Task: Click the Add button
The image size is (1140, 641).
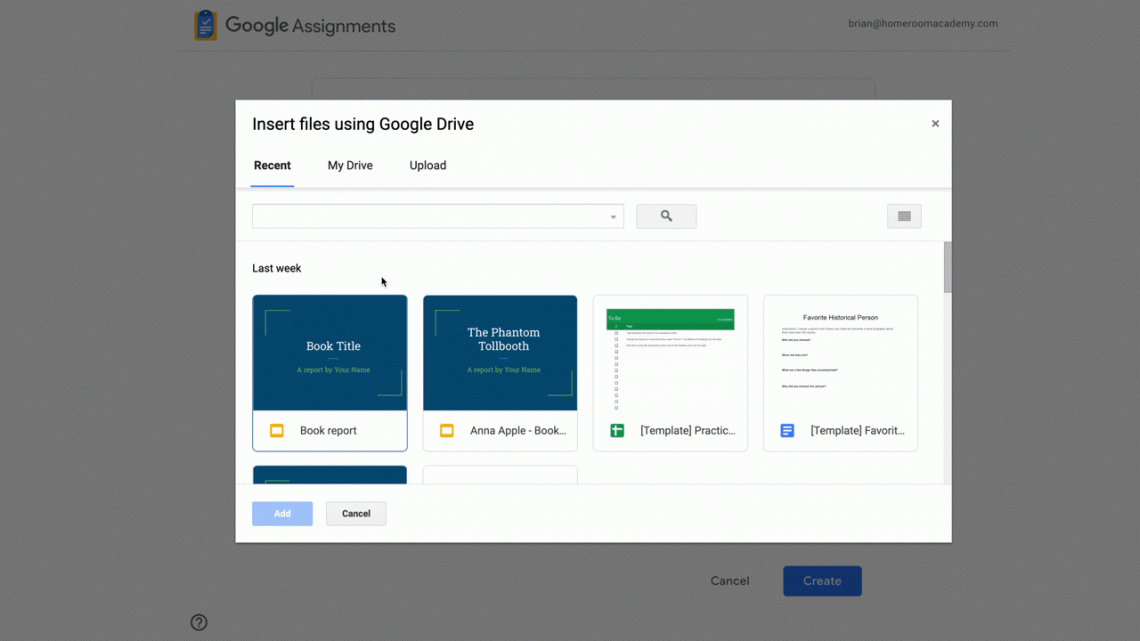Action: (x=282, y=513)
